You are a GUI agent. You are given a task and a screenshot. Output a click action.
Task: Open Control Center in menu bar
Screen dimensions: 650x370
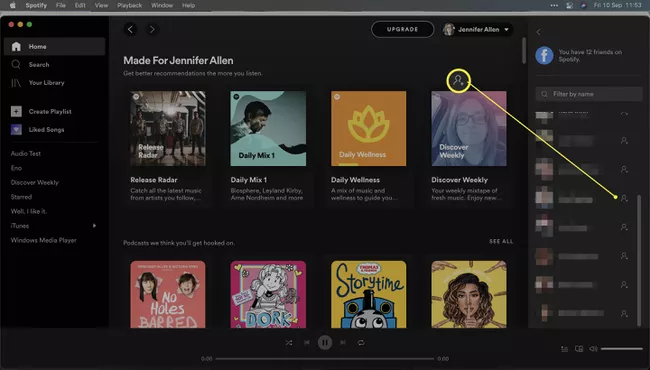570,5
